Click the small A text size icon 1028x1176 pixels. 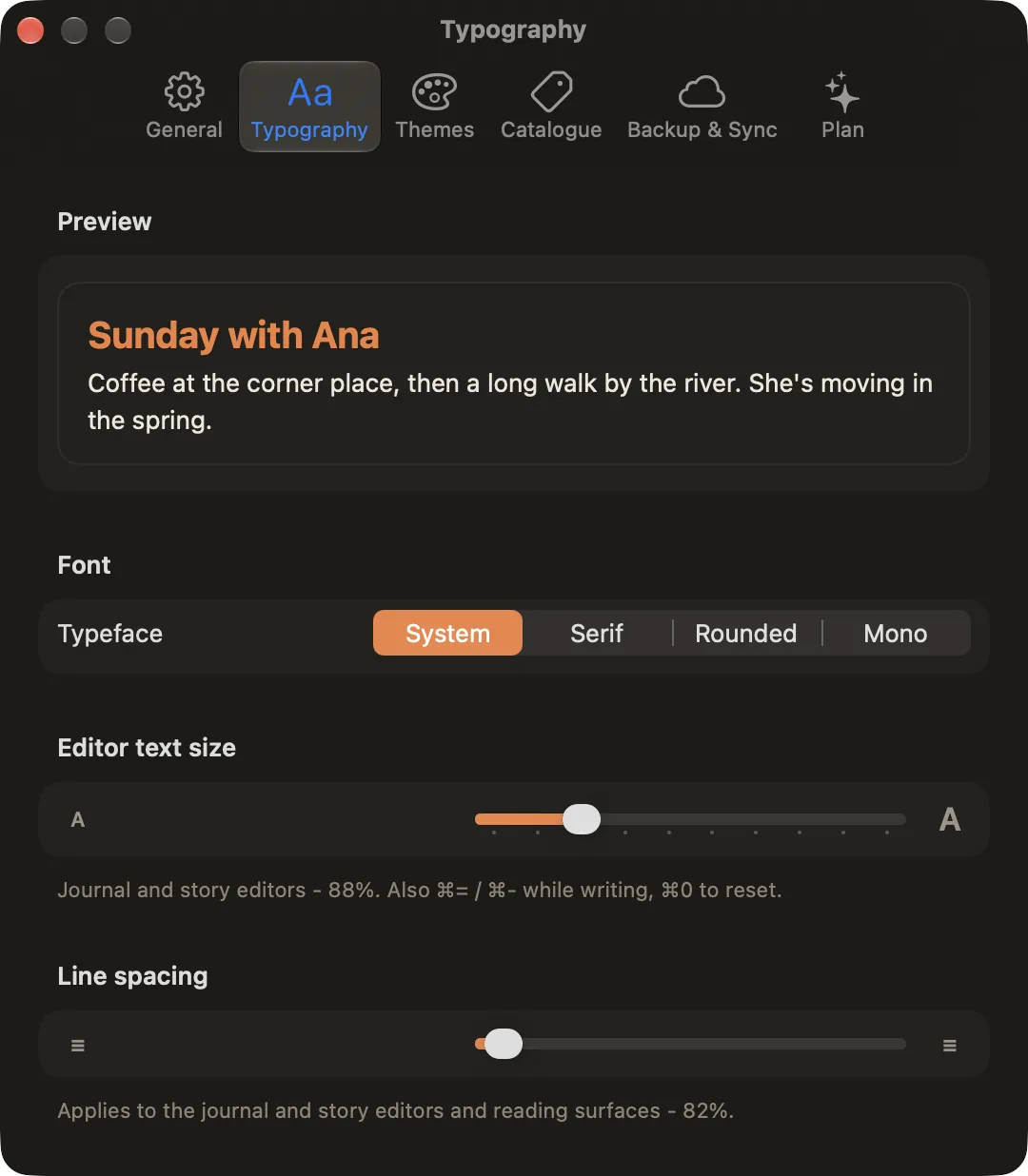point(78,819)
